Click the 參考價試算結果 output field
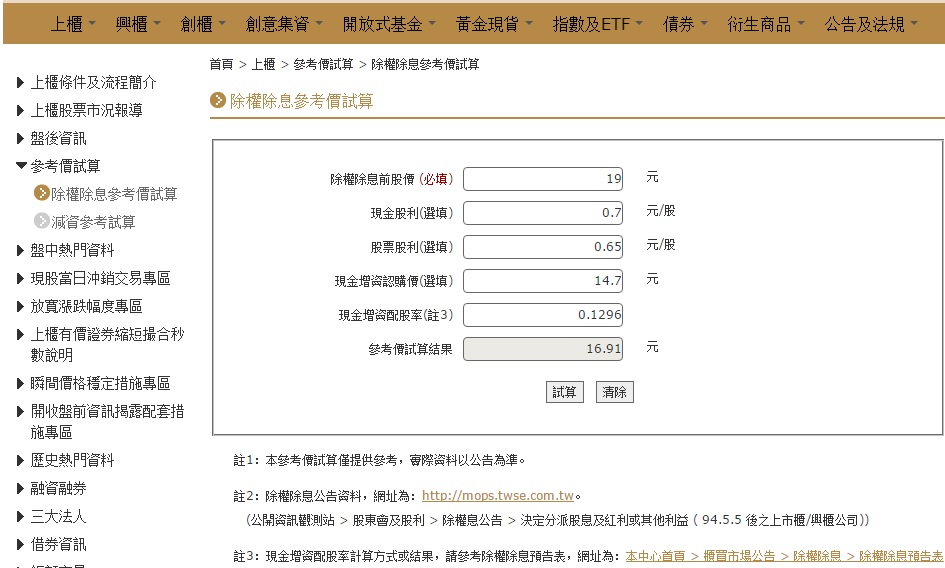The width and height of the screenshot is (945, 568). [542, 349]
